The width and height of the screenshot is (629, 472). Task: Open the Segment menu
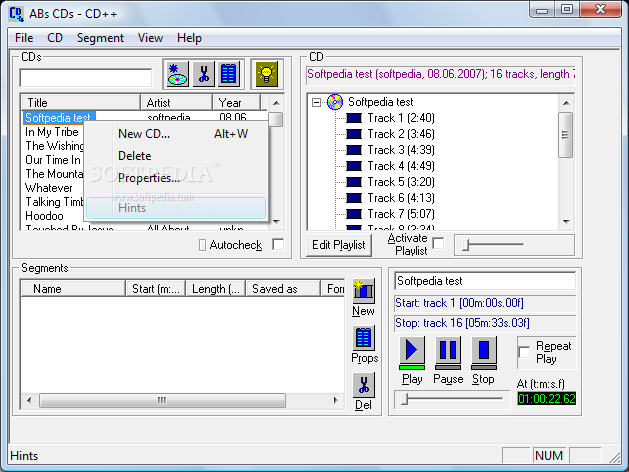(x=100, y=38)
